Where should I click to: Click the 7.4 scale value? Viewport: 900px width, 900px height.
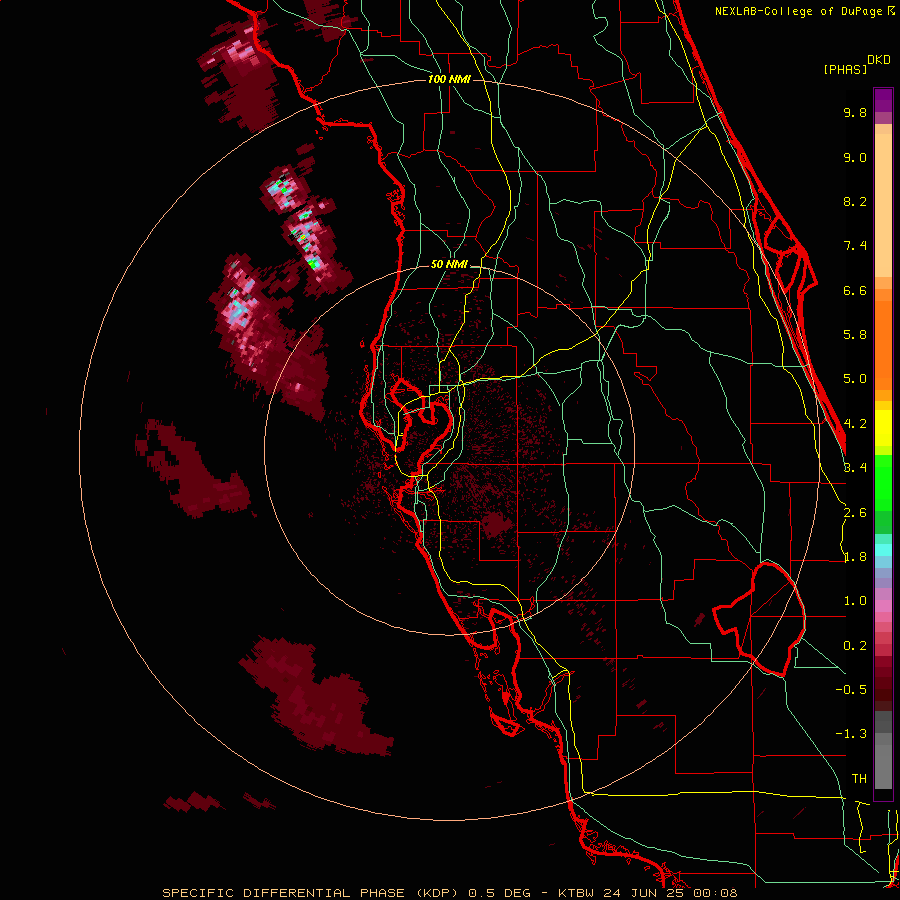[855, 246]
